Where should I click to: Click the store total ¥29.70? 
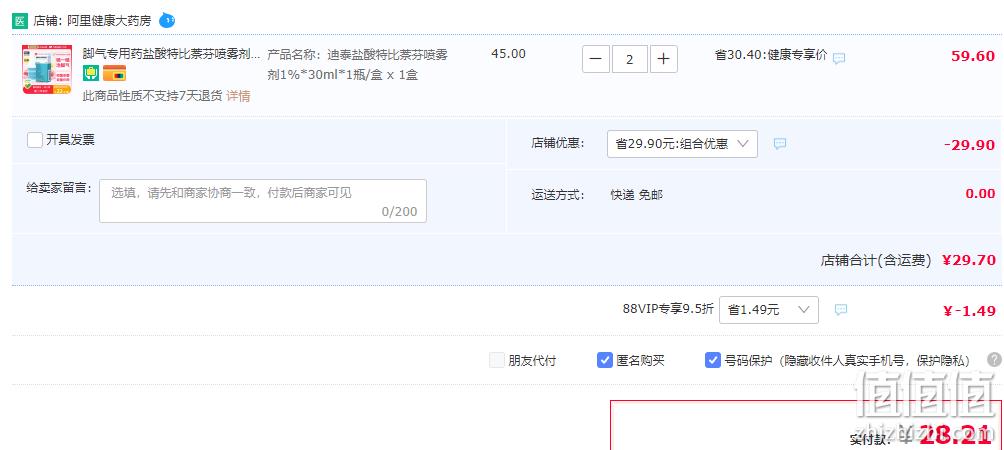(969, 260)
